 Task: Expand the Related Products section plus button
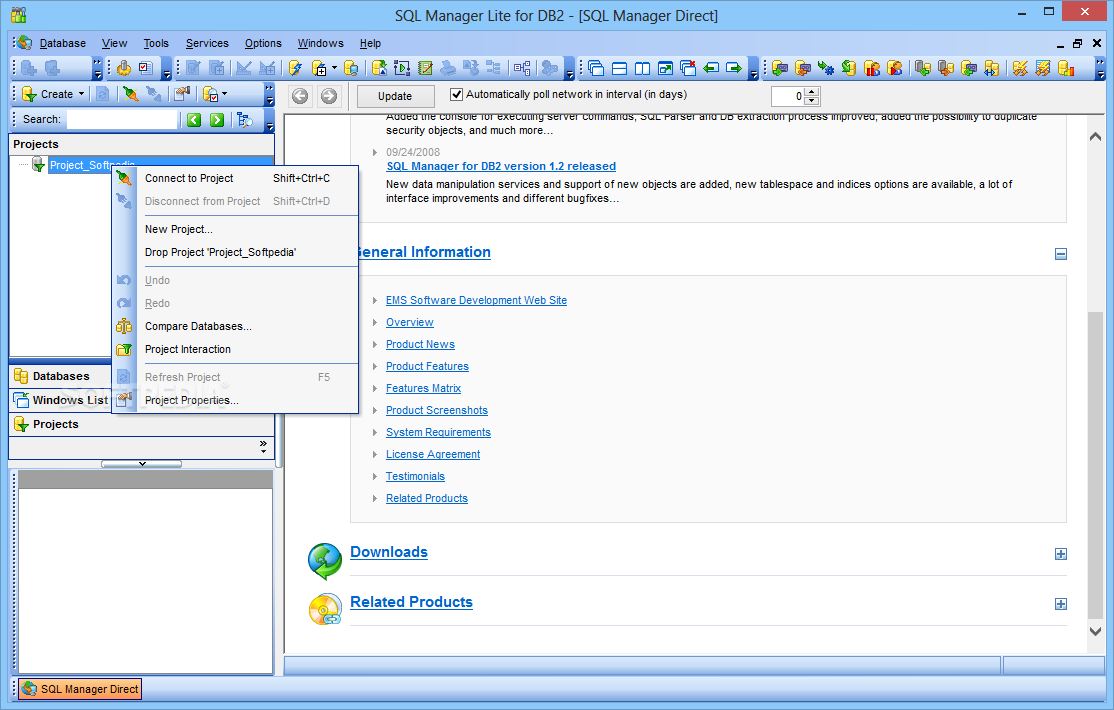pyautogui.click(x=1061, y=604)
